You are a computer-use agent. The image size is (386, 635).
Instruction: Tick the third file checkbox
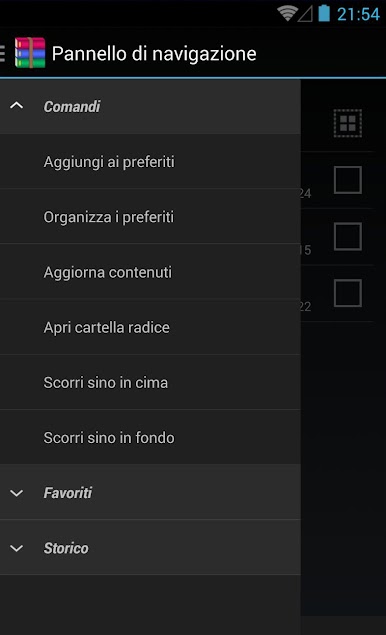tap(348, 293)
